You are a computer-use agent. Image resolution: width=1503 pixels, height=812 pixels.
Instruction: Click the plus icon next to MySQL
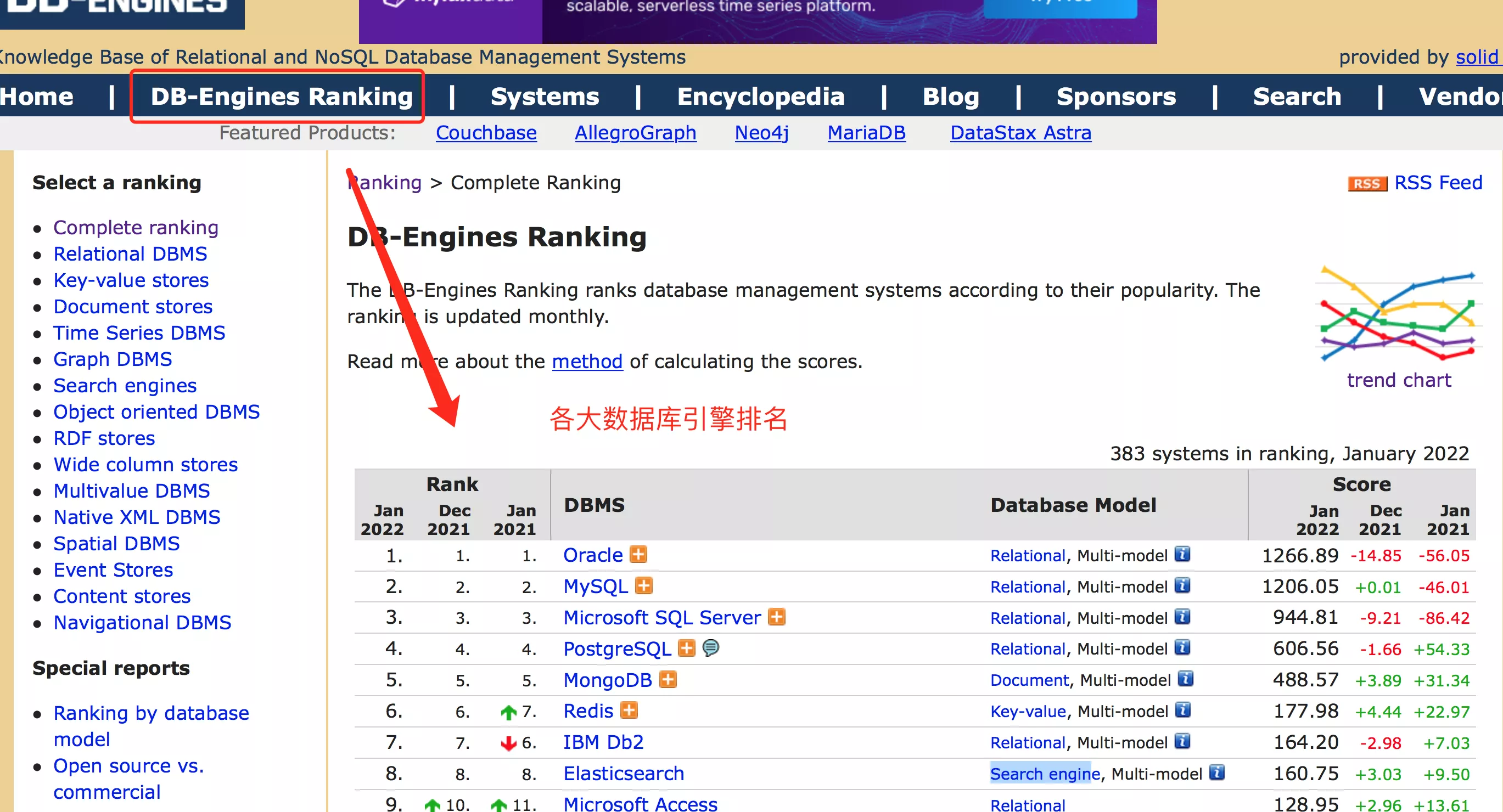pos(643,585)
